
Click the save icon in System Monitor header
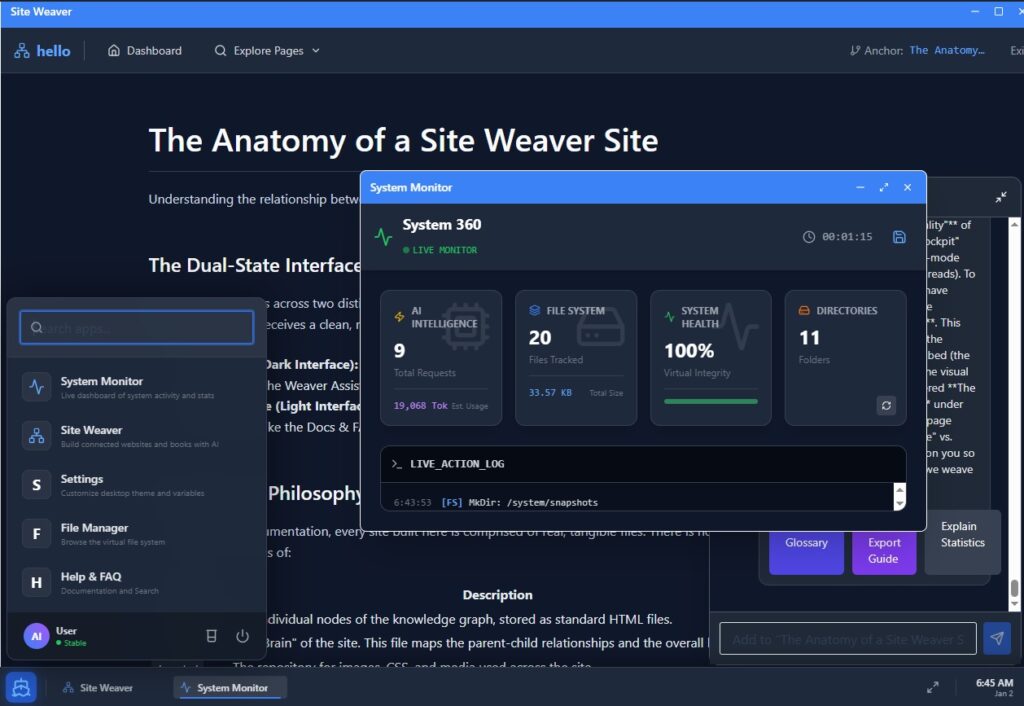click(899, 237)
